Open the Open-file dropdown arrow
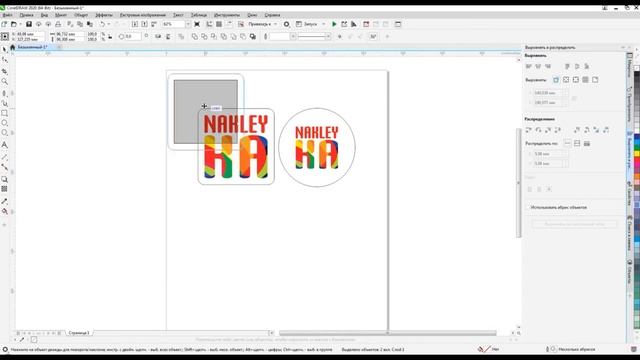This screenshot has width=640, height=360. pos(20,24)
